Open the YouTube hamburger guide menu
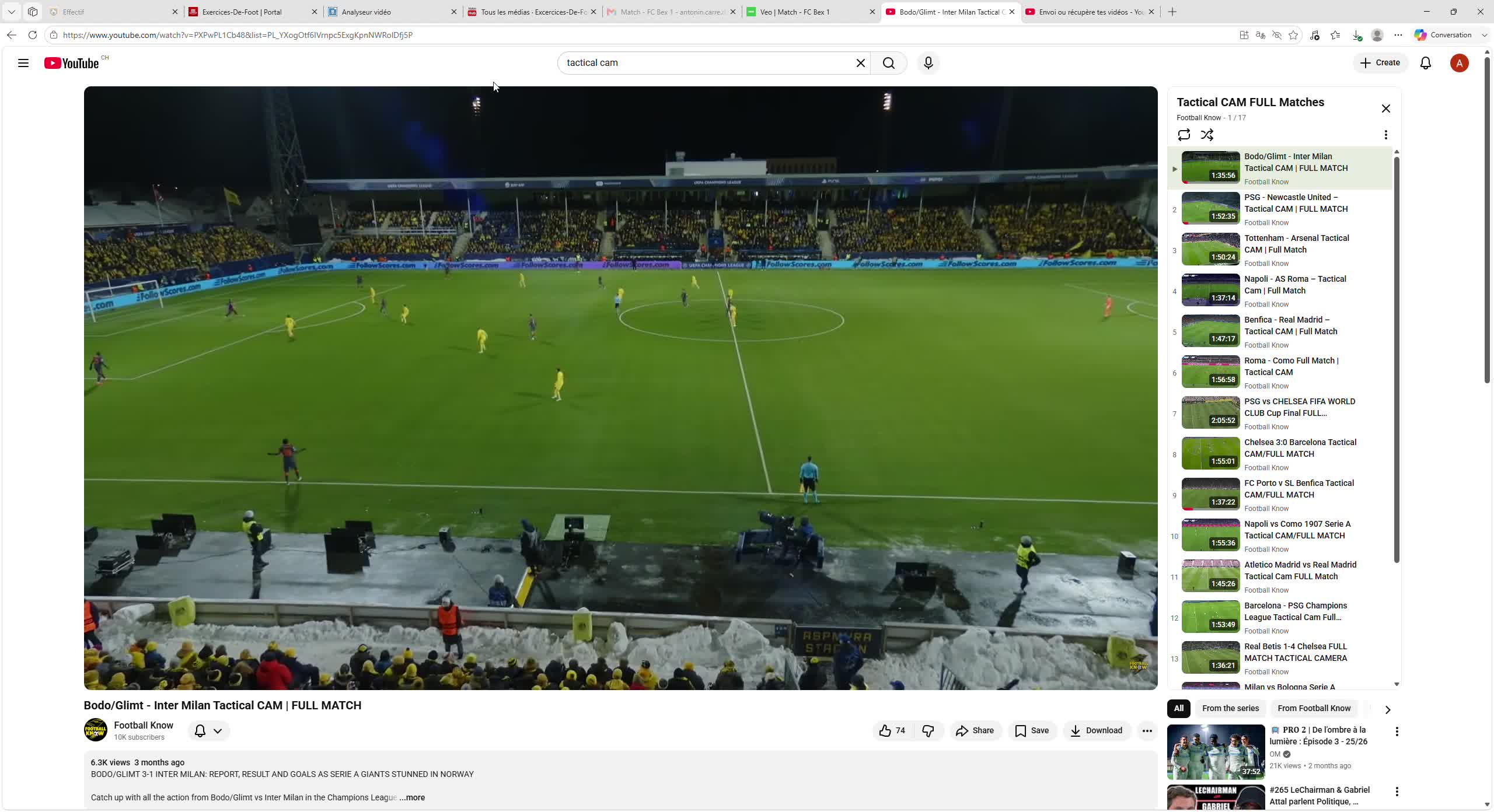Viewport: 1494px width, 812px height. pyautogui.click(x=23, y=63)
